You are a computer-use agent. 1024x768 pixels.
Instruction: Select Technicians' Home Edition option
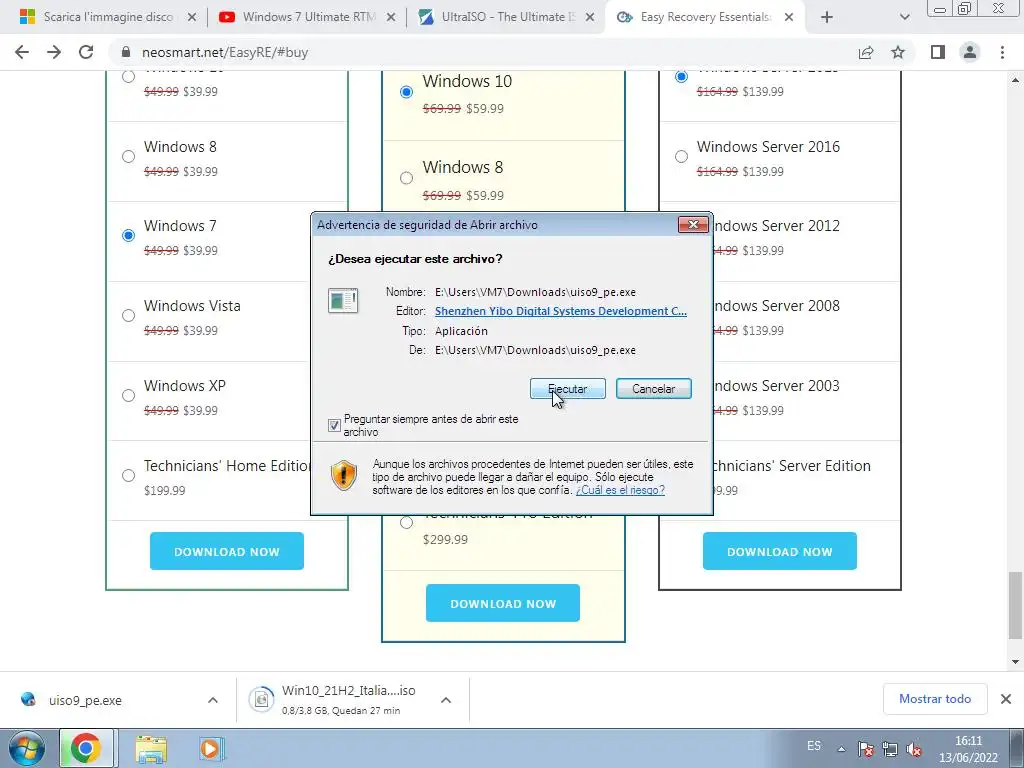(129, 475)
